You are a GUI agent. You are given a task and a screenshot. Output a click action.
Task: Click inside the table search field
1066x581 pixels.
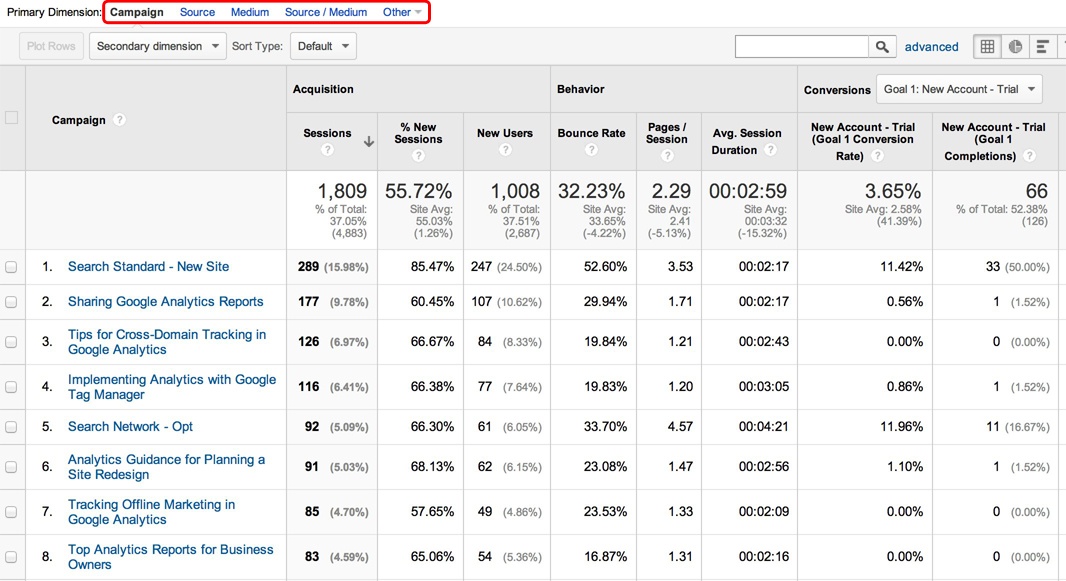pyautogui.click(x=801, y=47)
